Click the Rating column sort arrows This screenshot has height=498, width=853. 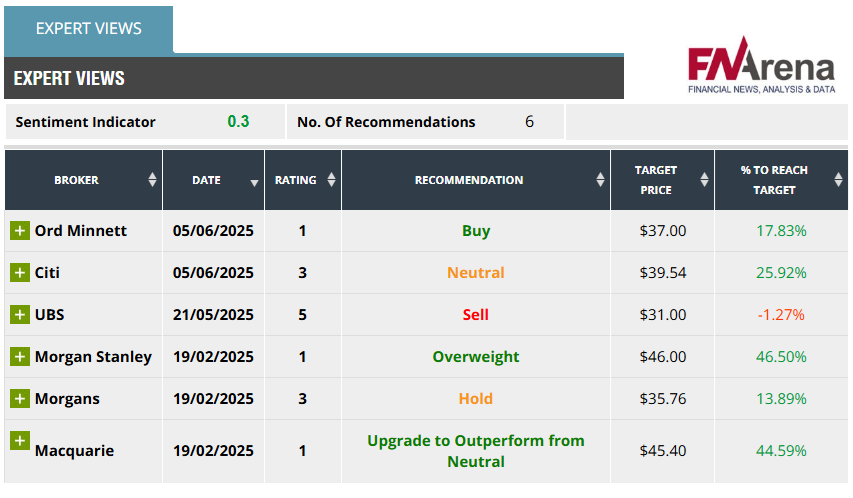pos(331,180)
